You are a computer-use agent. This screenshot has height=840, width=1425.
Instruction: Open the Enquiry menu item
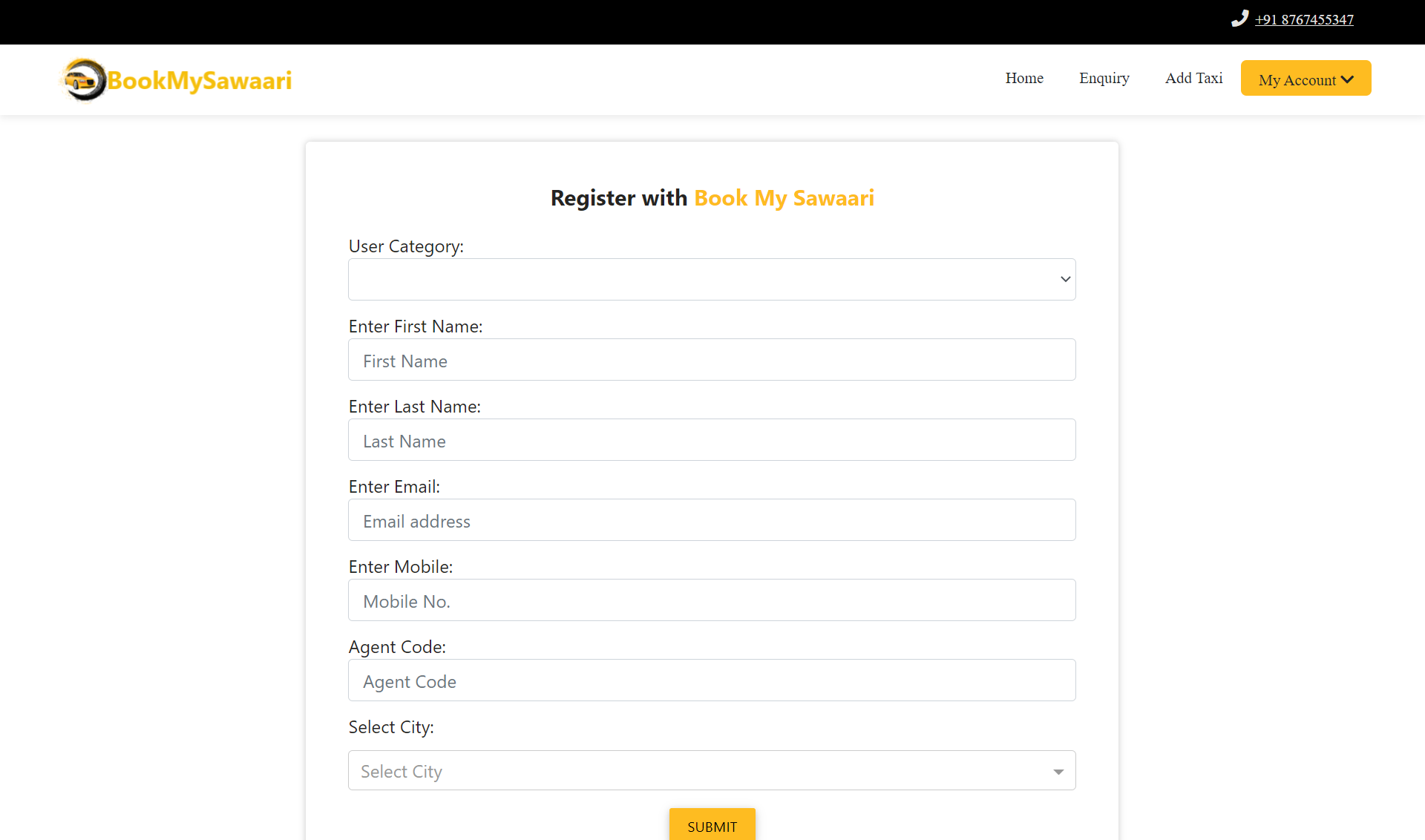click(x=1104, y=78)
